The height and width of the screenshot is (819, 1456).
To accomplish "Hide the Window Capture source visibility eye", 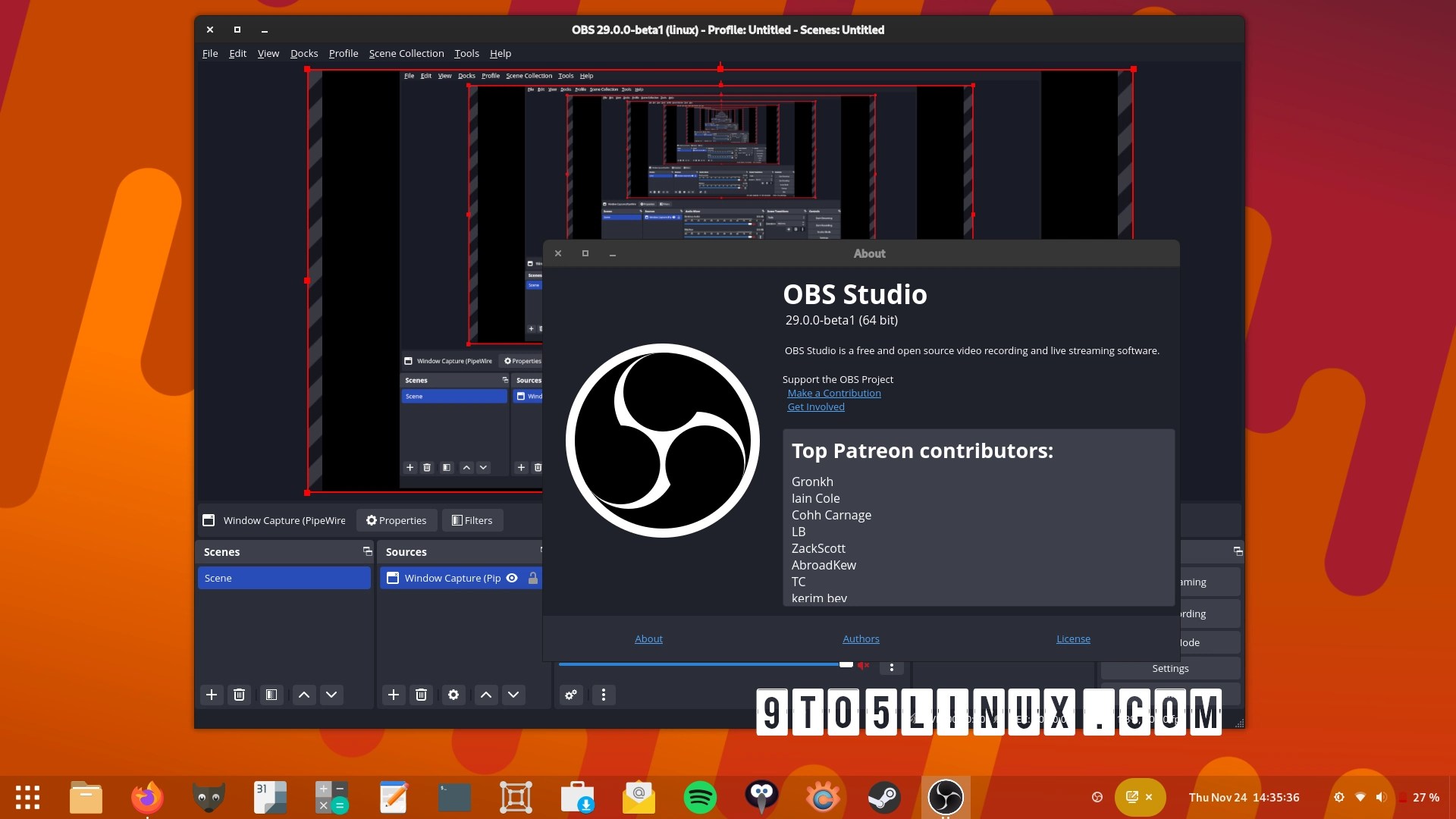I will point(511,578).
